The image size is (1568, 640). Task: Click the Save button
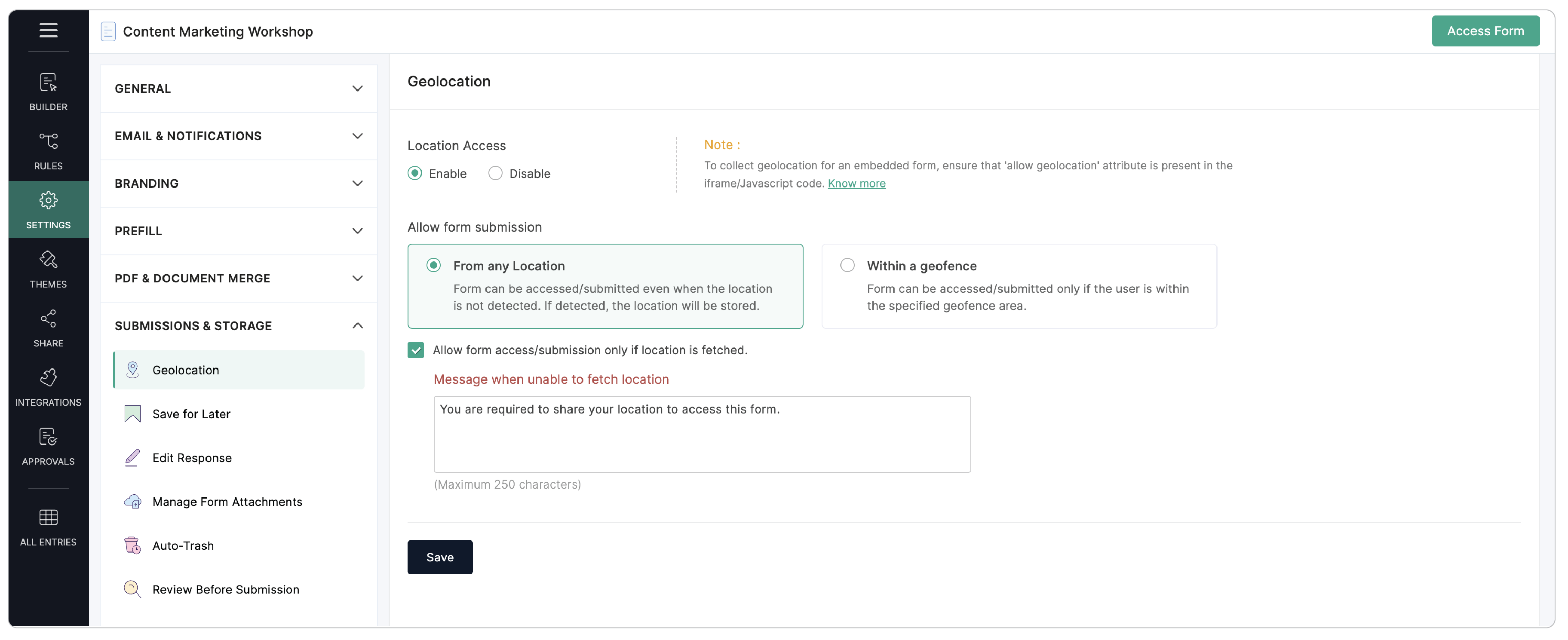point(439,557)
